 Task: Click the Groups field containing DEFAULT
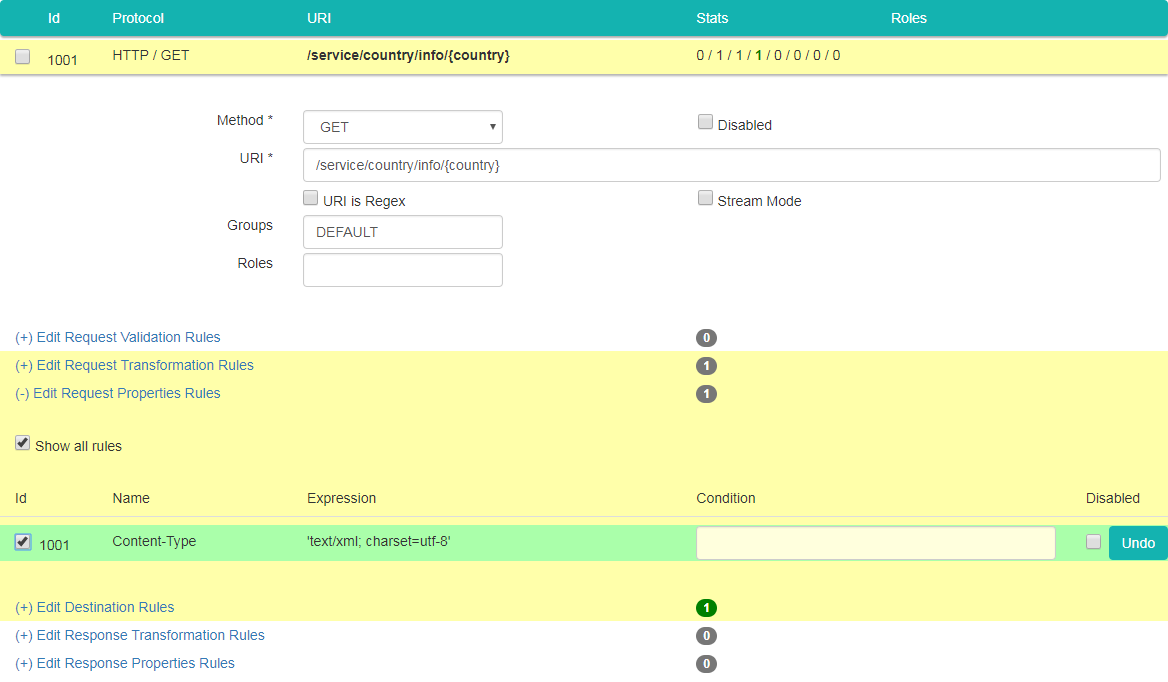pos(402,232)
